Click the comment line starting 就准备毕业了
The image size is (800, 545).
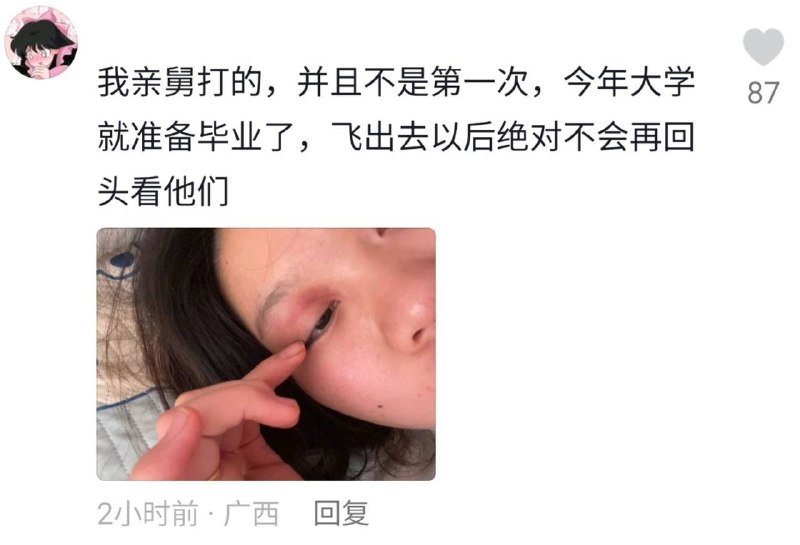pyautogui.click(x=396, y=136)
